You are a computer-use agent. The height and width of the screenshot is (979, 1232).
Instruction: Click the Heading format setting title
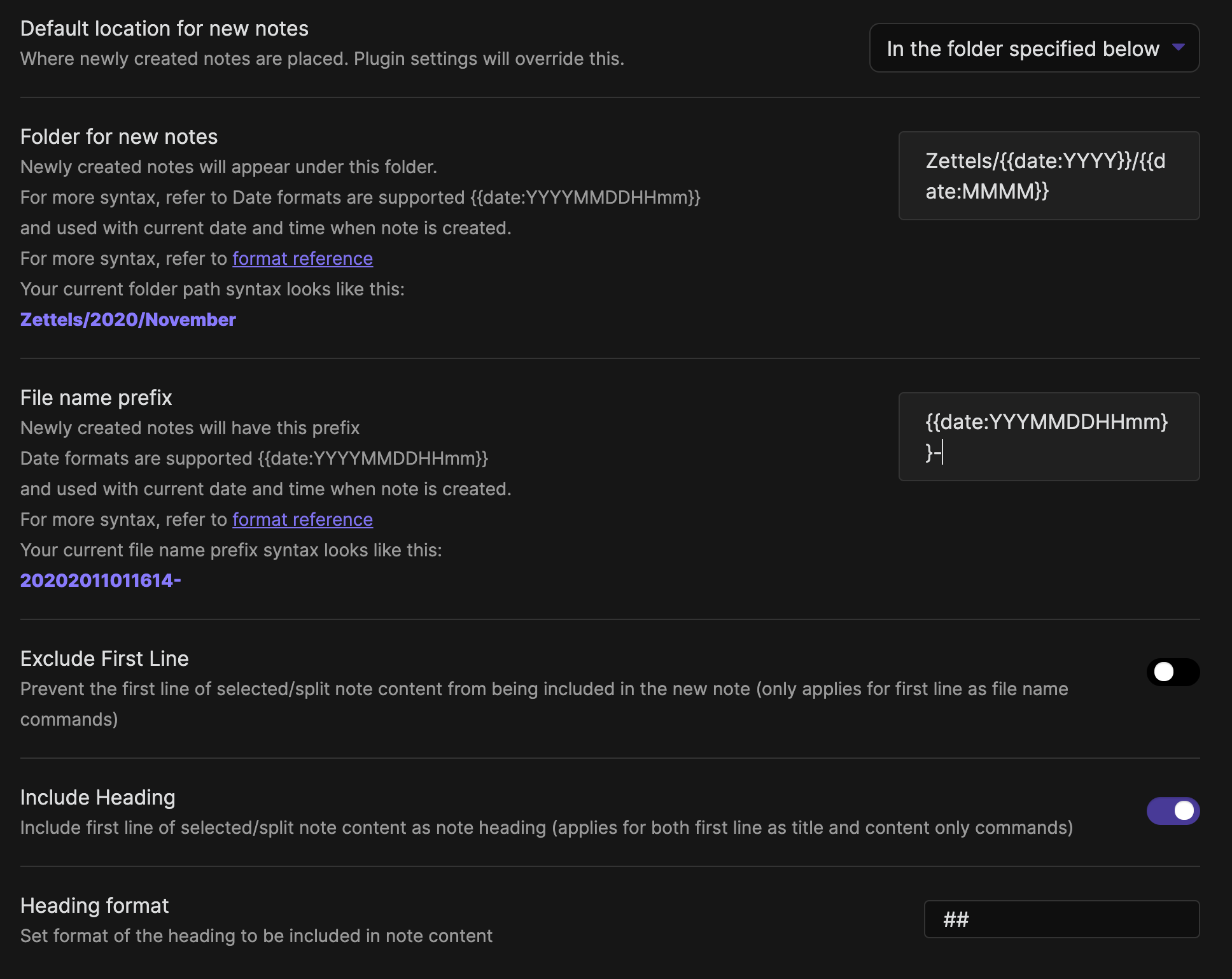click(94, 906)
